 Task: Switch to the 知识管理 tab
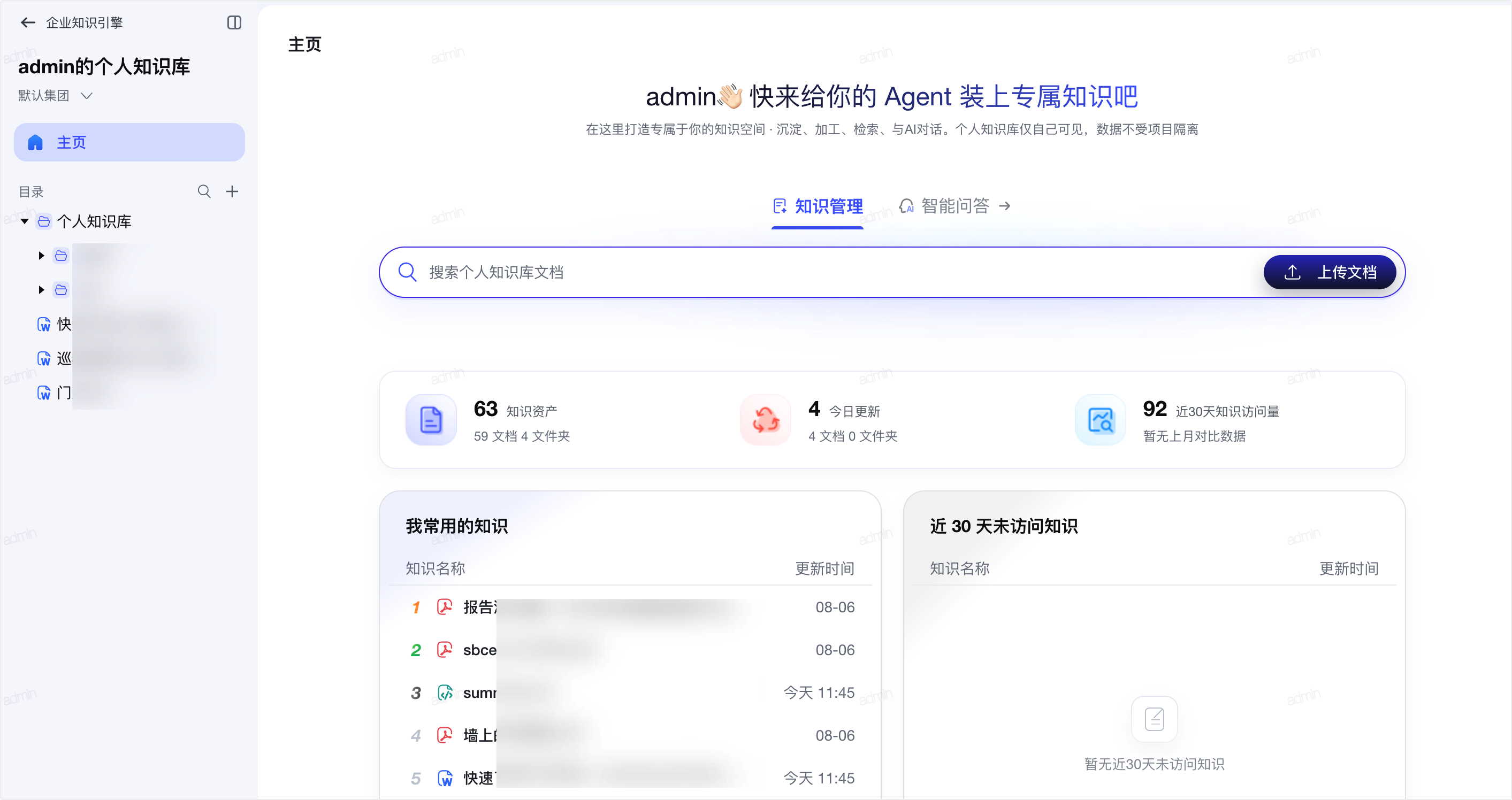[x=818, y=206]
